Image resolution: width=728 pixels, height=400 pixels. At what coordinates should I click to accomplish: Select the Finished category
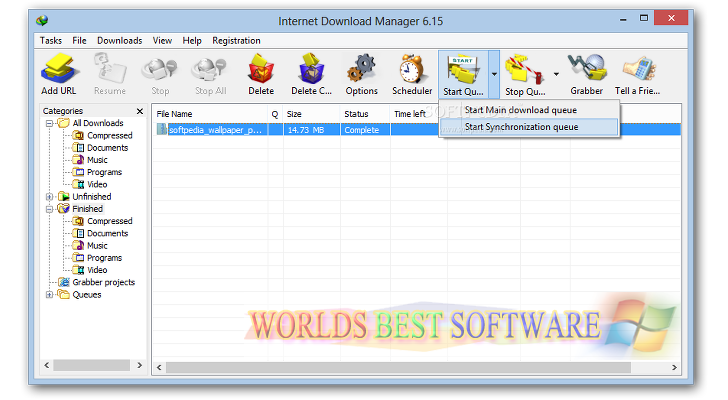pyautogui.click(x=87, y=209)
